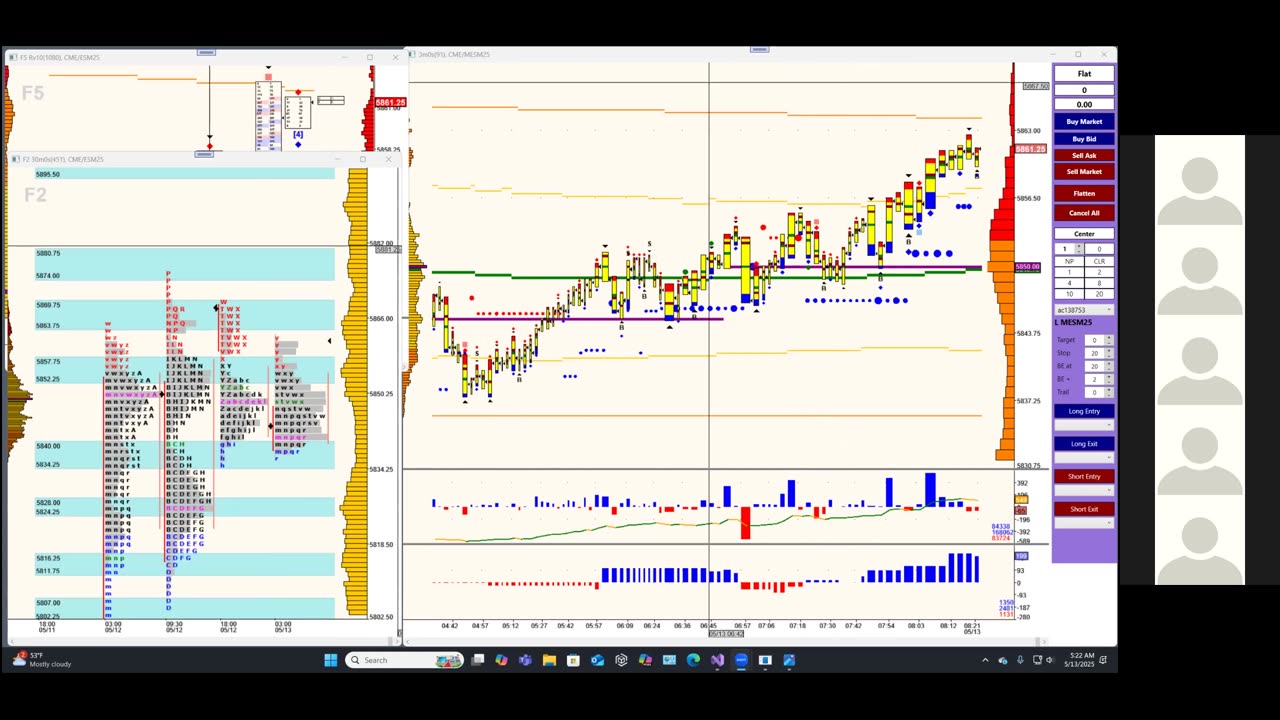The image size is (1280, 720).
Task: Click Cancel All orders
Action: click(x=1084, y=213)
